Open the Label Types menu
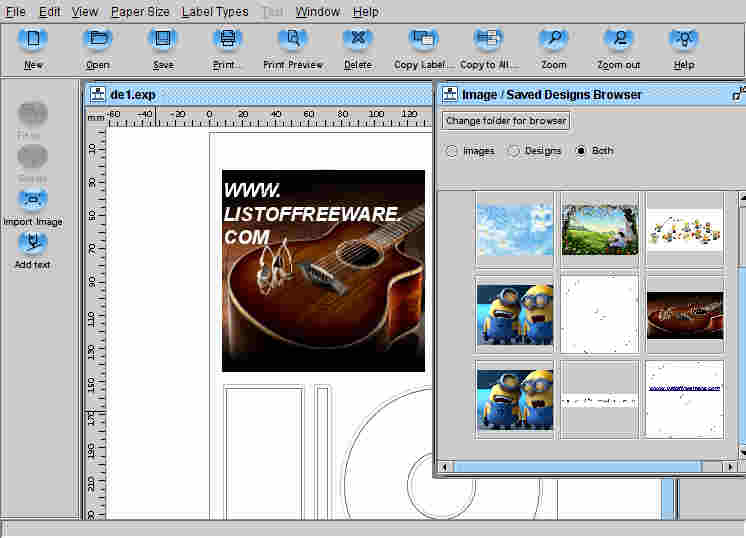 pyautogui.click(x=215, y=11)
